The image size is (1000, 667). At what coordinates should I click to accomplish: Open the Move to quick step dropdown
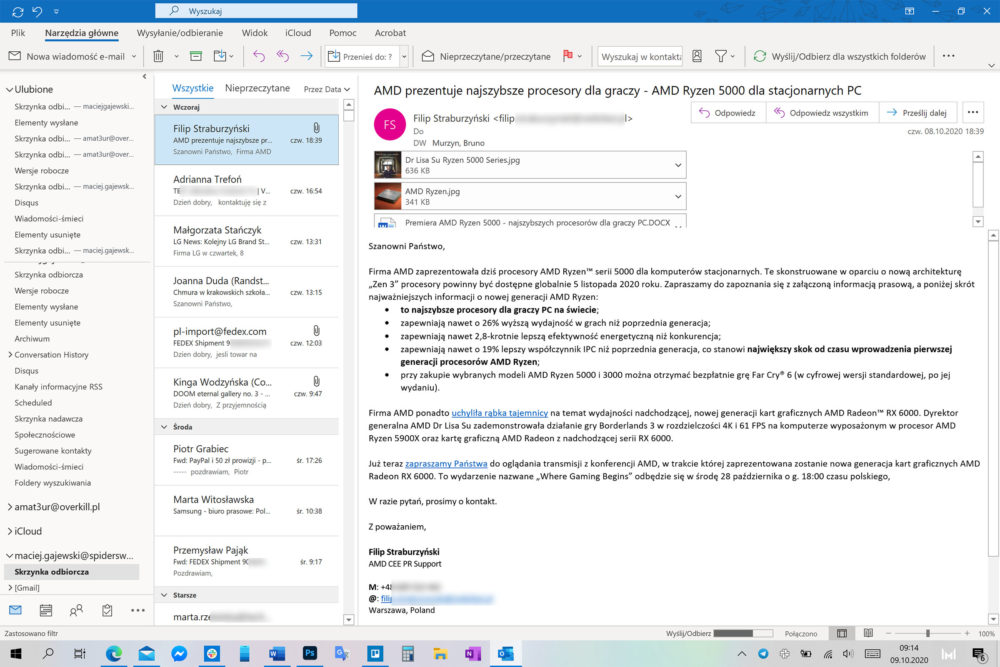click(404, 56)
